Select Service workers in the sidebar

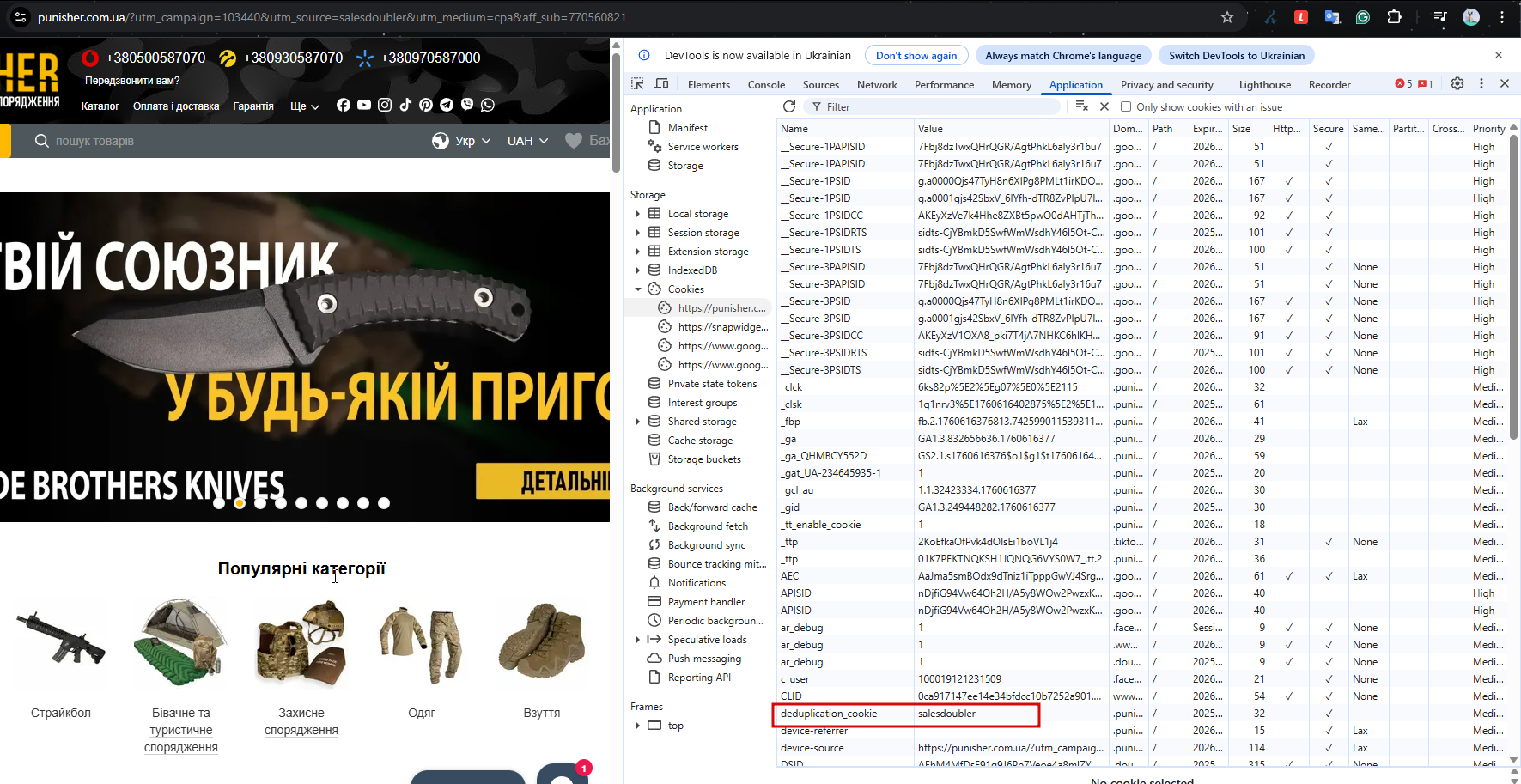pyautogui.click(x=703, y=147)
